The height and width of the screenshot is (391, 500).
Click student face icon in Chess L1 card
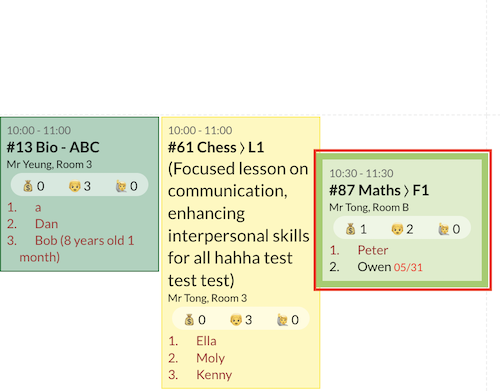[x=236, y=320]
